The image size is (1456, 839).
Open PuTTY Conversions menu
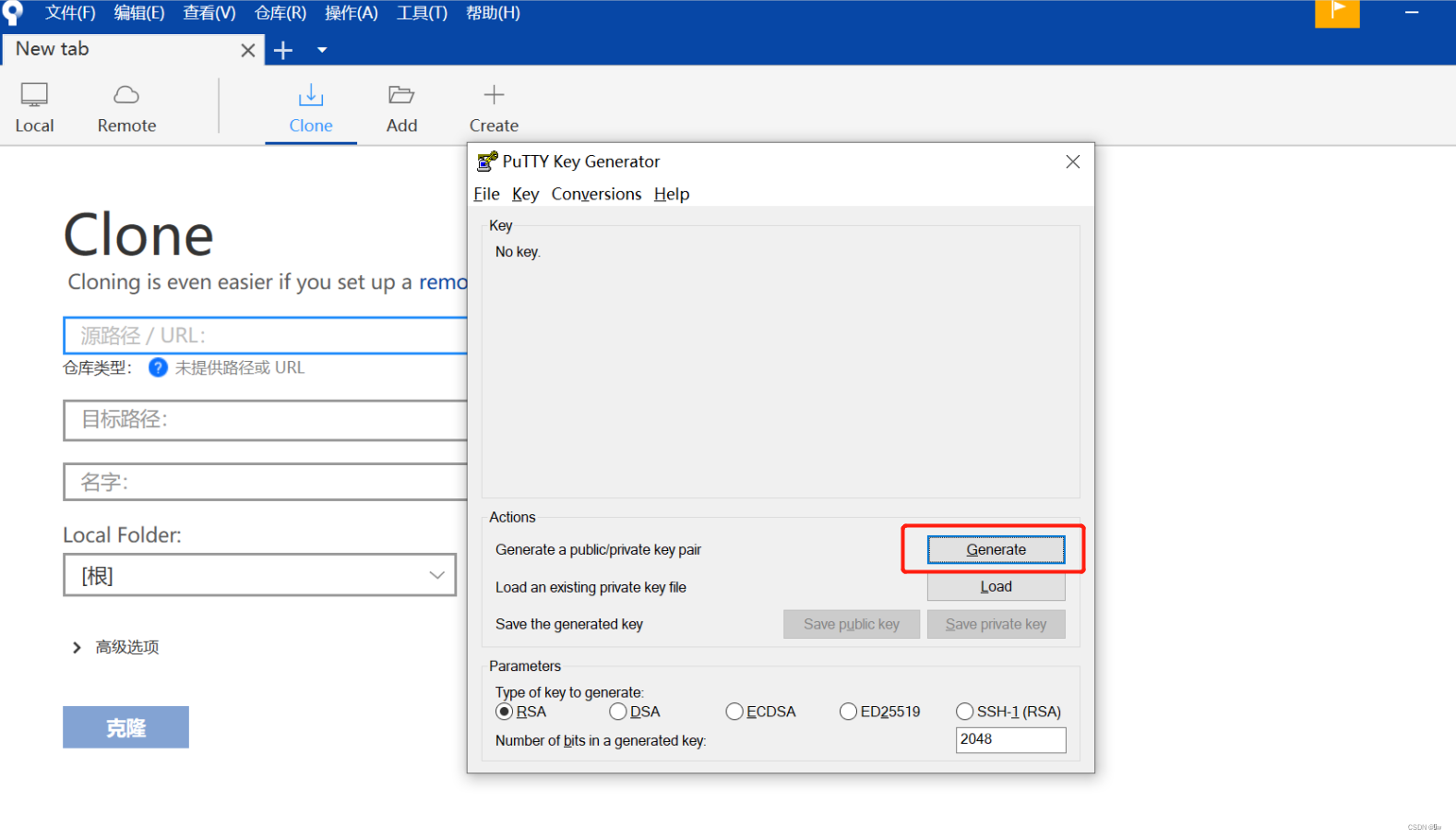click(x=596, y=194)
